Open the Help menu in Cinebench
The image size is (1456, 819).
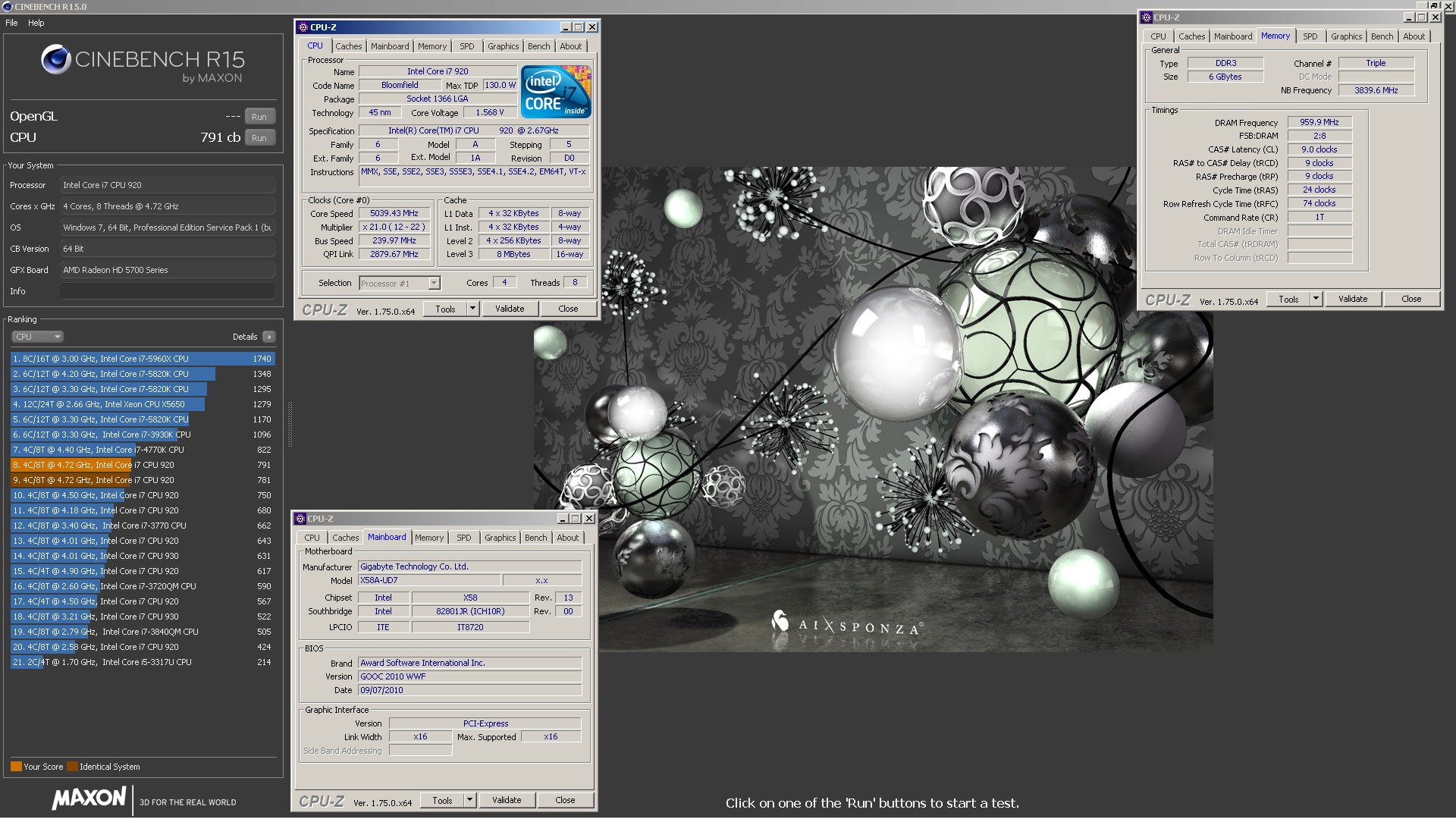[36, 23]
